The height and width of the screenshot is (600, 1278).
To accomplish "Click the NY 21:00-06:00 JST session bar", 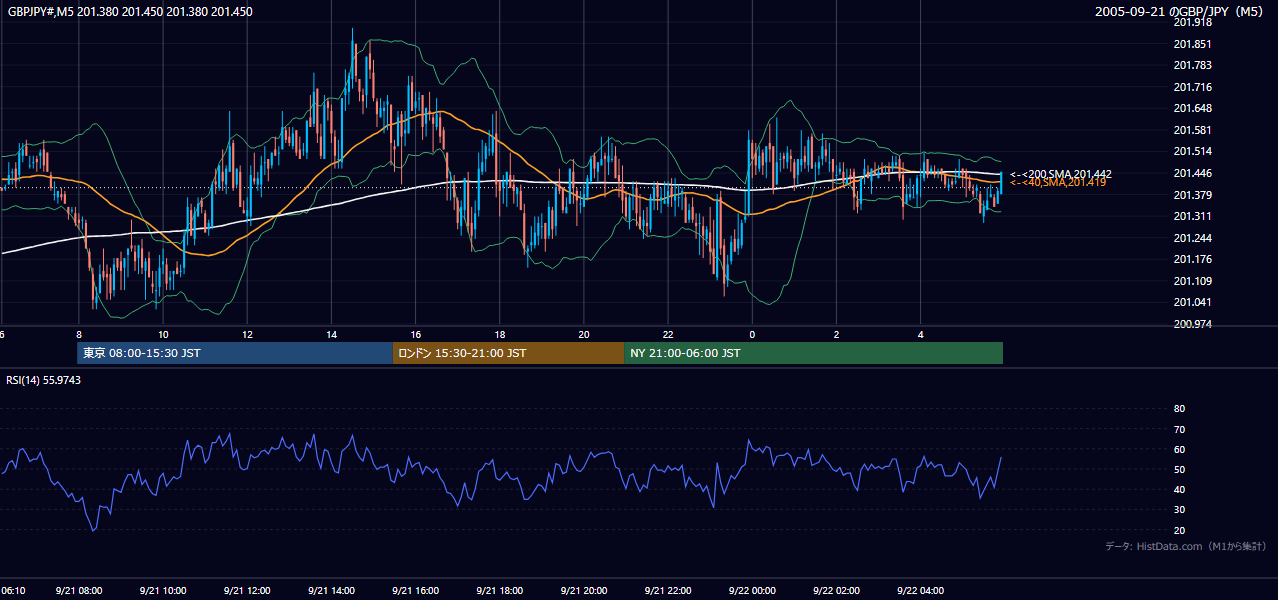I will click(x=813, y=353).
